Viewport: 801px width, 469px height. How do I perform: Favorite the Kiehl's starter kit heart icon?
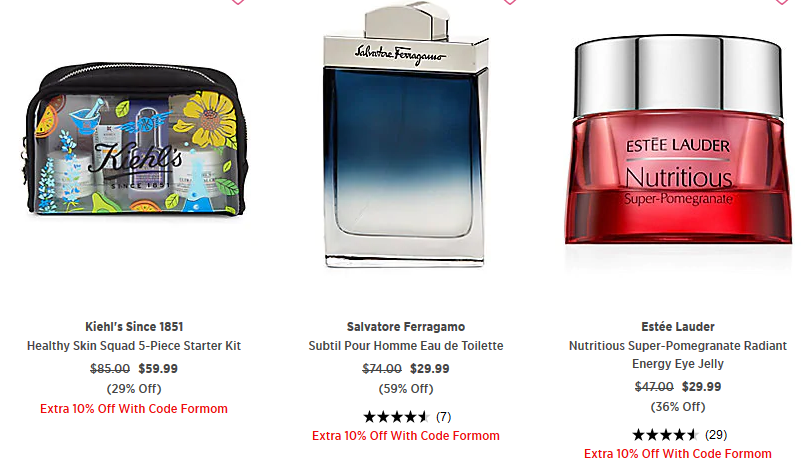pos(238,2)
